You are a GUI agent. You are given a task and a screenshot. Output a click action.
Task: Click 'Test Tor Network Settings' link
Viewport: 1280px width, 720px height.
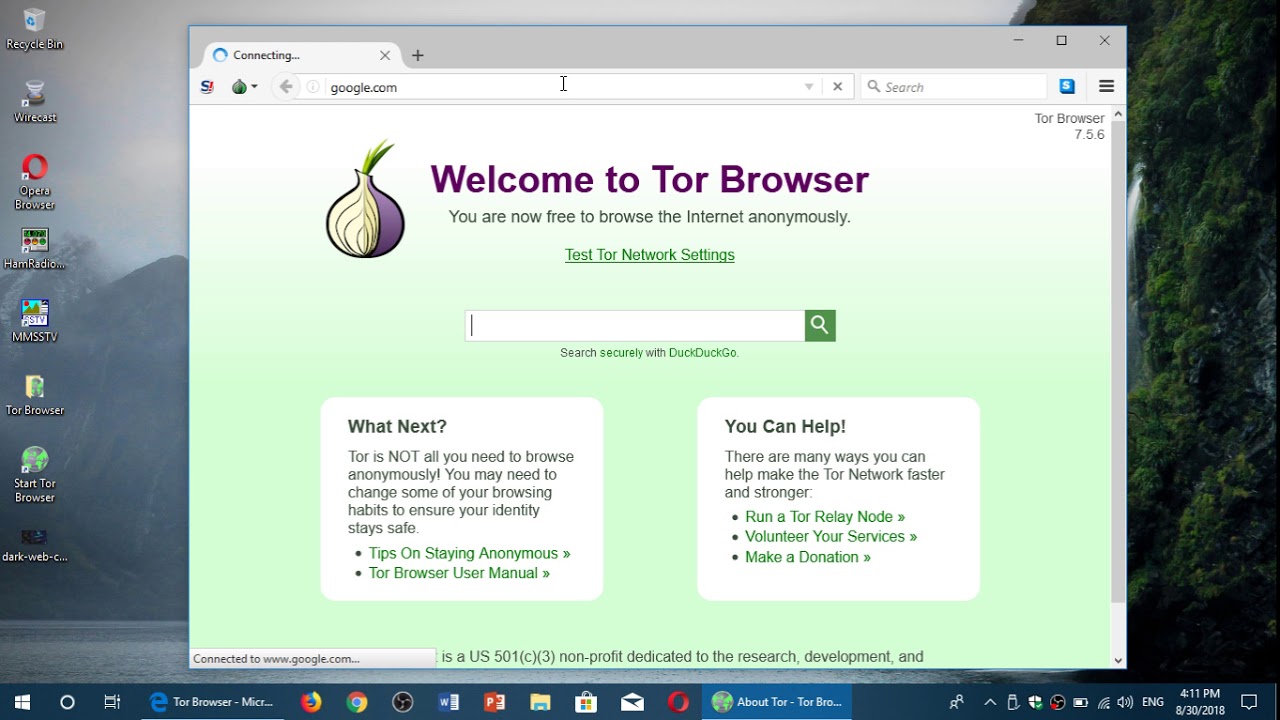point(650,255)
